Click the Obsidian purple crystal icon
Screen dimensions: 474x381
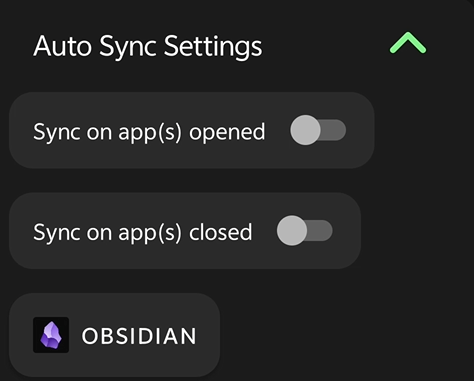tap(51, 335)
